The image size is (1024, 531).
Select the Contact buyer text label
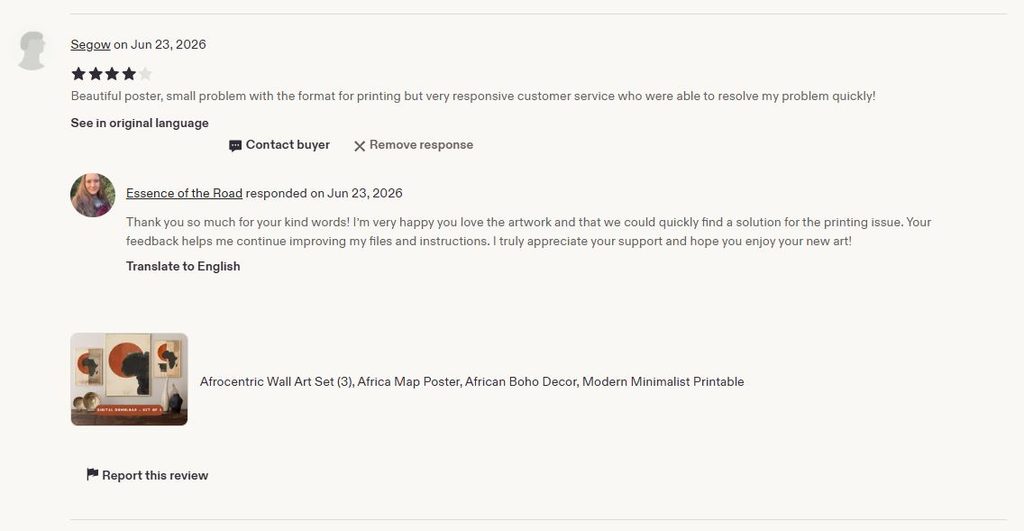coord(287,145)
